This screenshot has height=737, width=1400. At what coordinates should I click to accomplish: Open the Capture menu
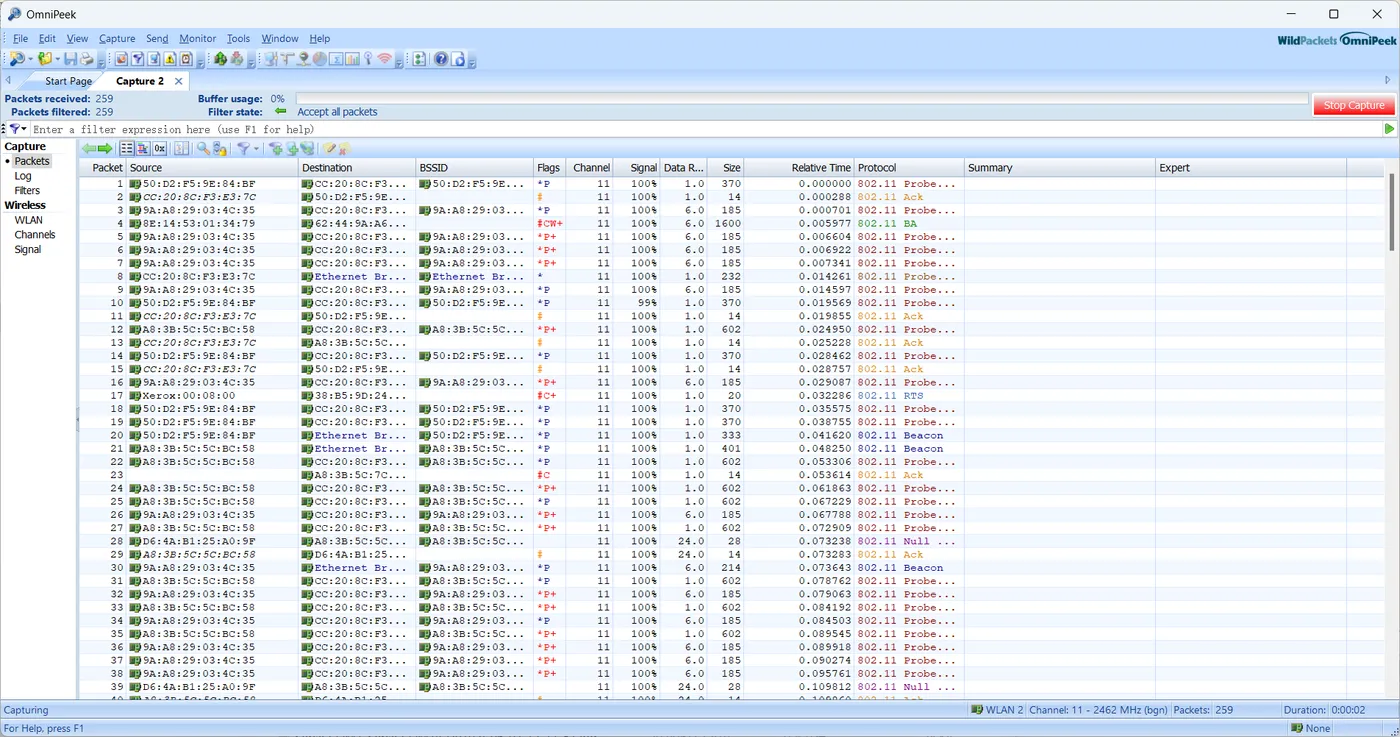[117, 38]
